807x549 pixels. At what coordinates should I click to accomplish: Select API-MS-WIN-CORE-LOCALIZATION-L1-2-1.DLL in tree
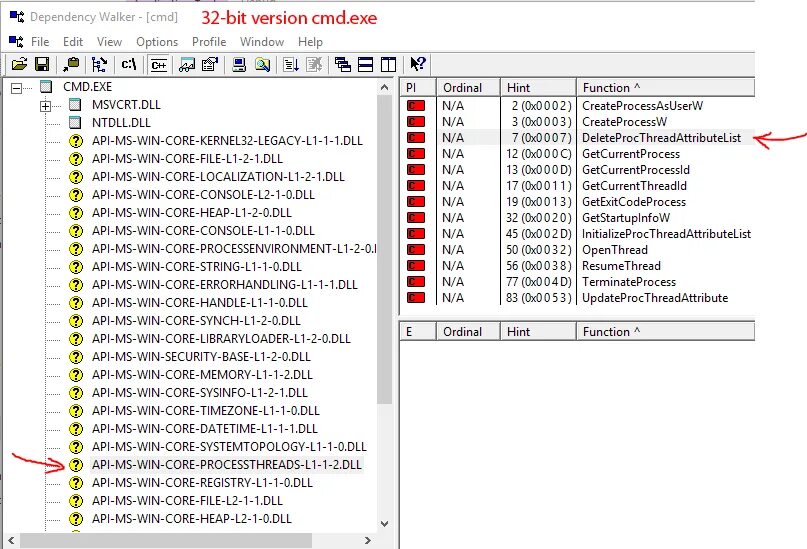218,176
